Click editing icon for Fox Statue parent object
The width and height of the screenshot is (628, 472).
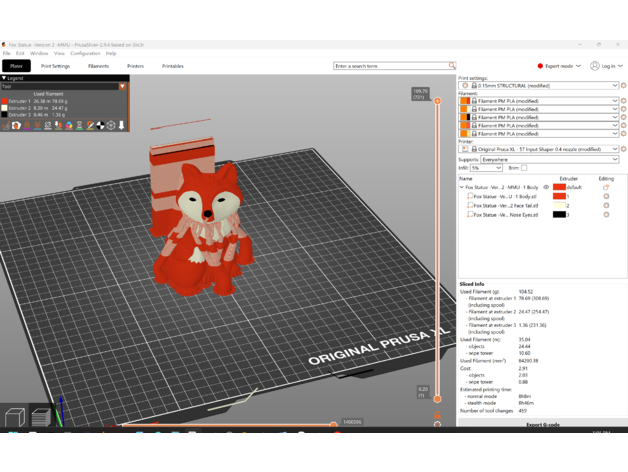606,187
